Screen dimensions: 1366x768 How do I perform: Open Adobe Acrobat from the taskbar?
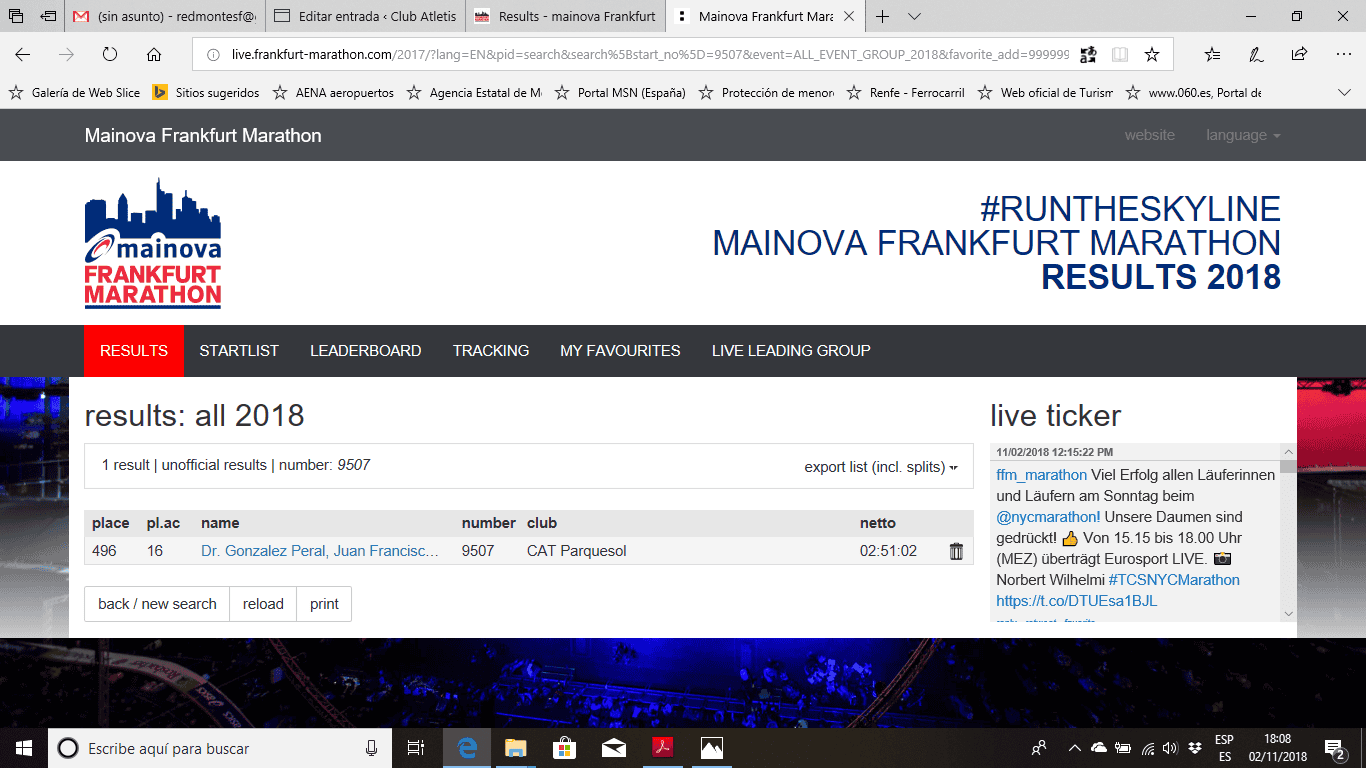pyautogui.click(x=662, y=748)
